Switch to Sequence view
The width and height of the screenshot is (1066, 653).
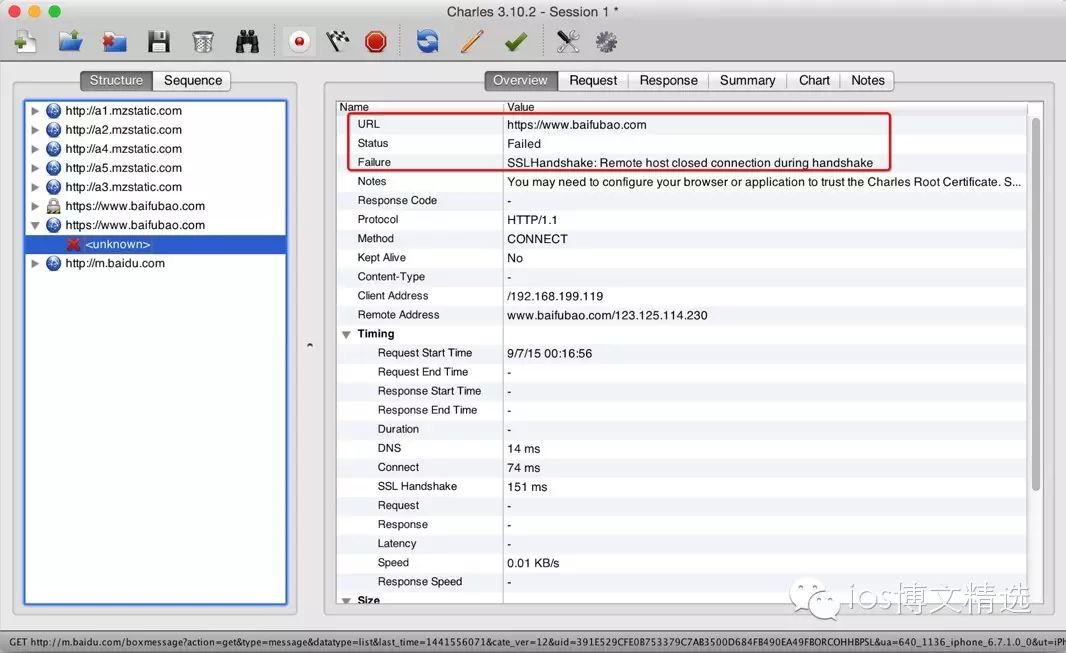(x=192, y=80)
